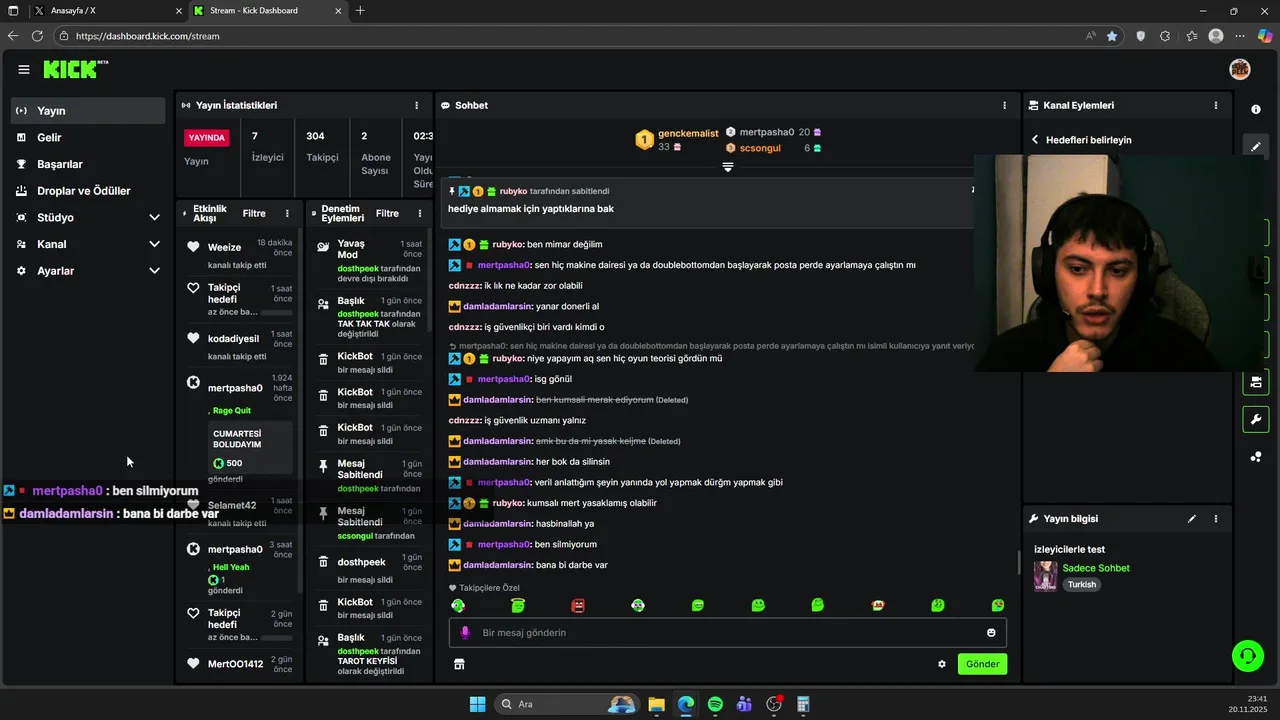
Task: Go back from Hedefleri belirleyin
Action: [x=1036, y=140]
